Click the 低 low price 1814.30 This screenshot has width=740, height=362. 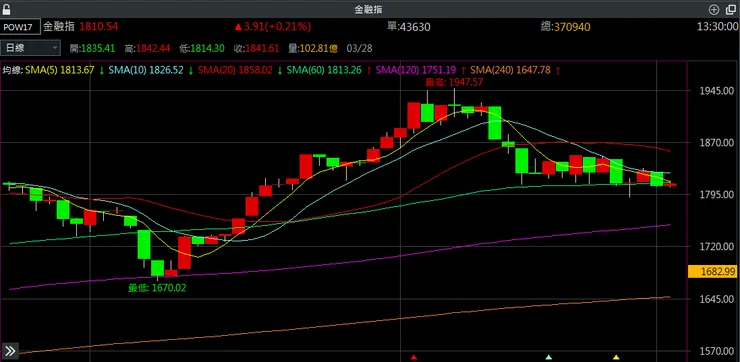point(203,48)
